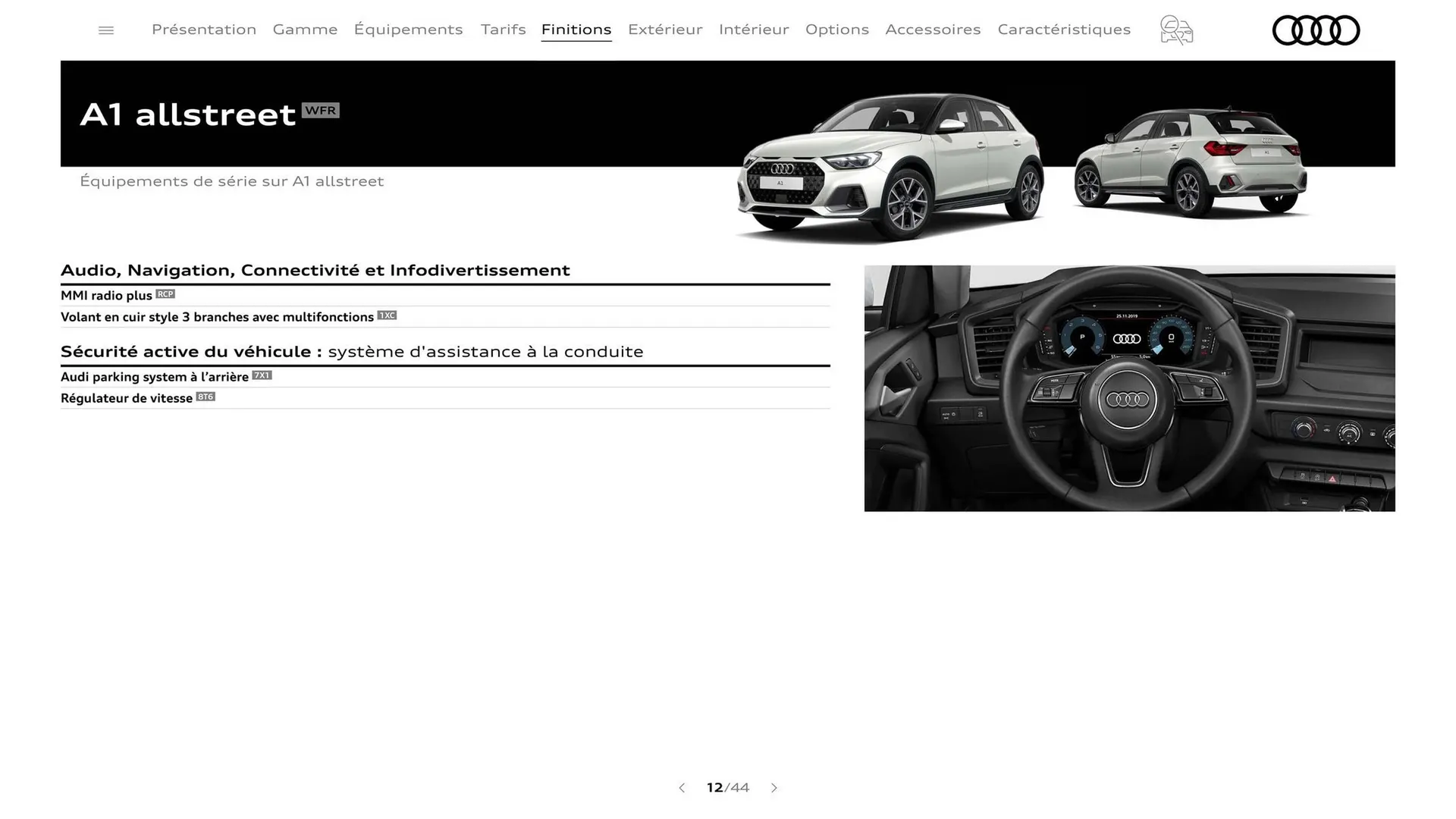Open the Caractéristiques section
Image resolution: width=1456 pixels, height=819 pixels.
click(x=1064, y=30)
